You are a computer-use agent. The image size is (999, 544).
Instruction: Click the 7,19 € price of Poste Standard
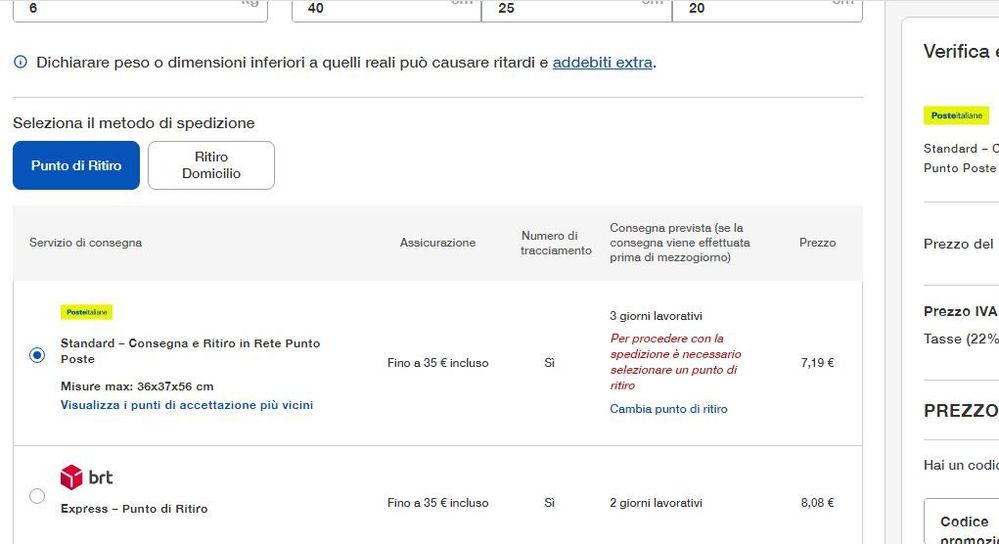tap(817, 362)
